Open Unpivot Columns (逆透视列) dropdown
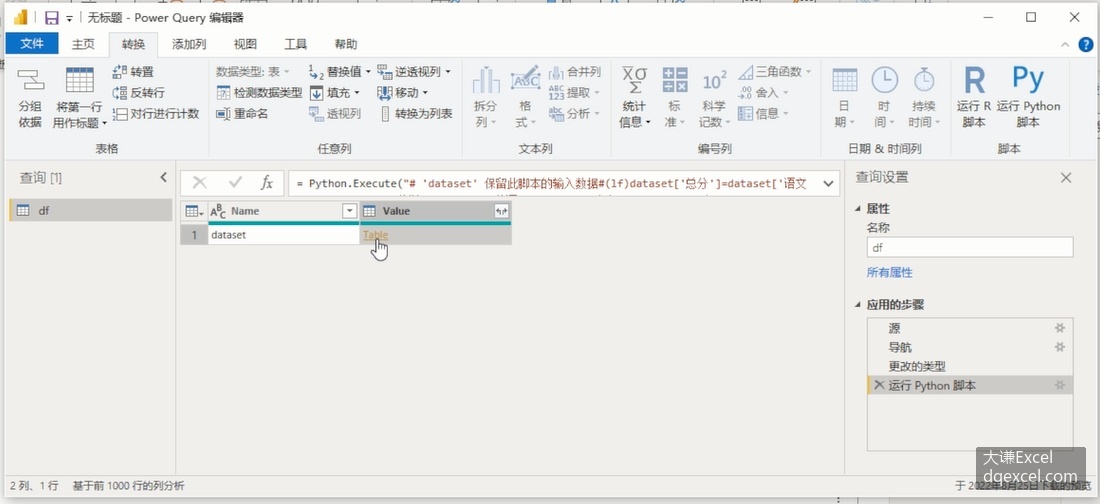Screen dimensions: 1100x504 [414, 72]
